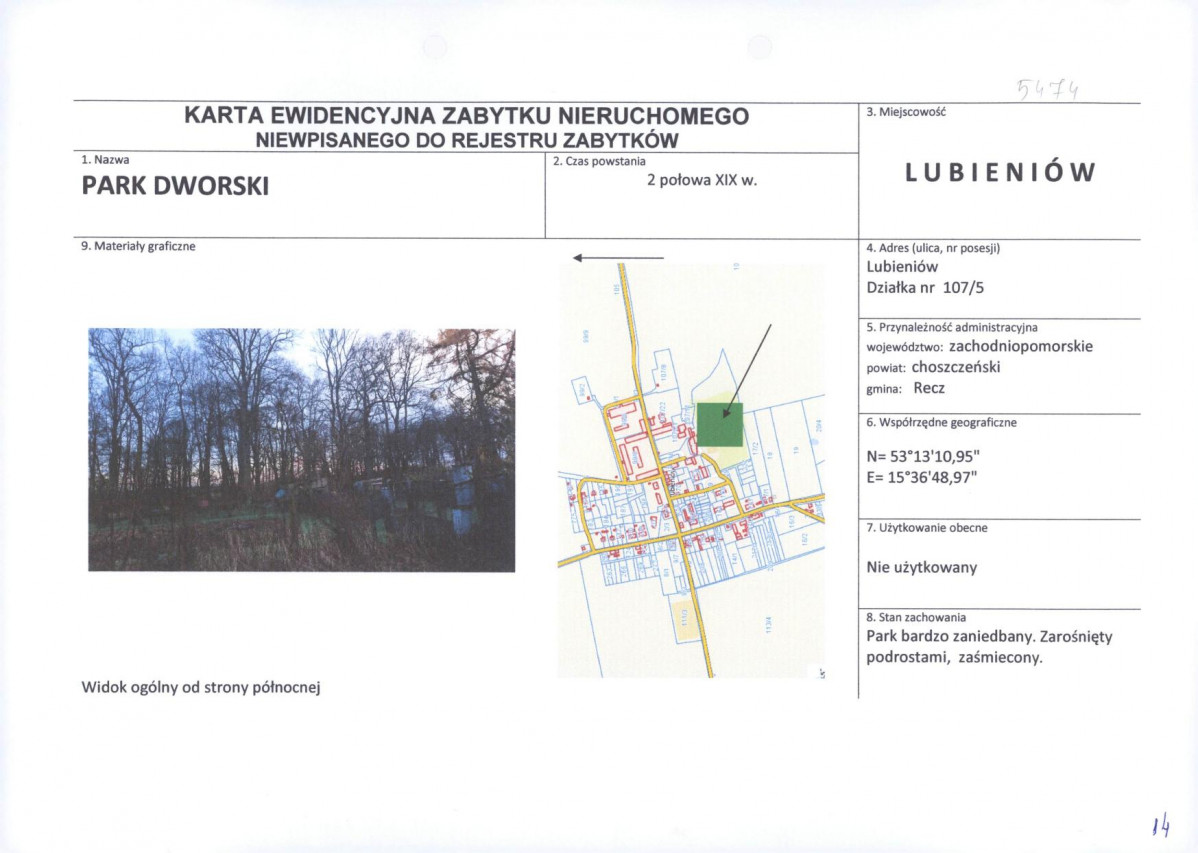Click the label 5. Przynależność administracyjna
The height and width of the screenshot is (853, 1198).
[x=952, y=327]
